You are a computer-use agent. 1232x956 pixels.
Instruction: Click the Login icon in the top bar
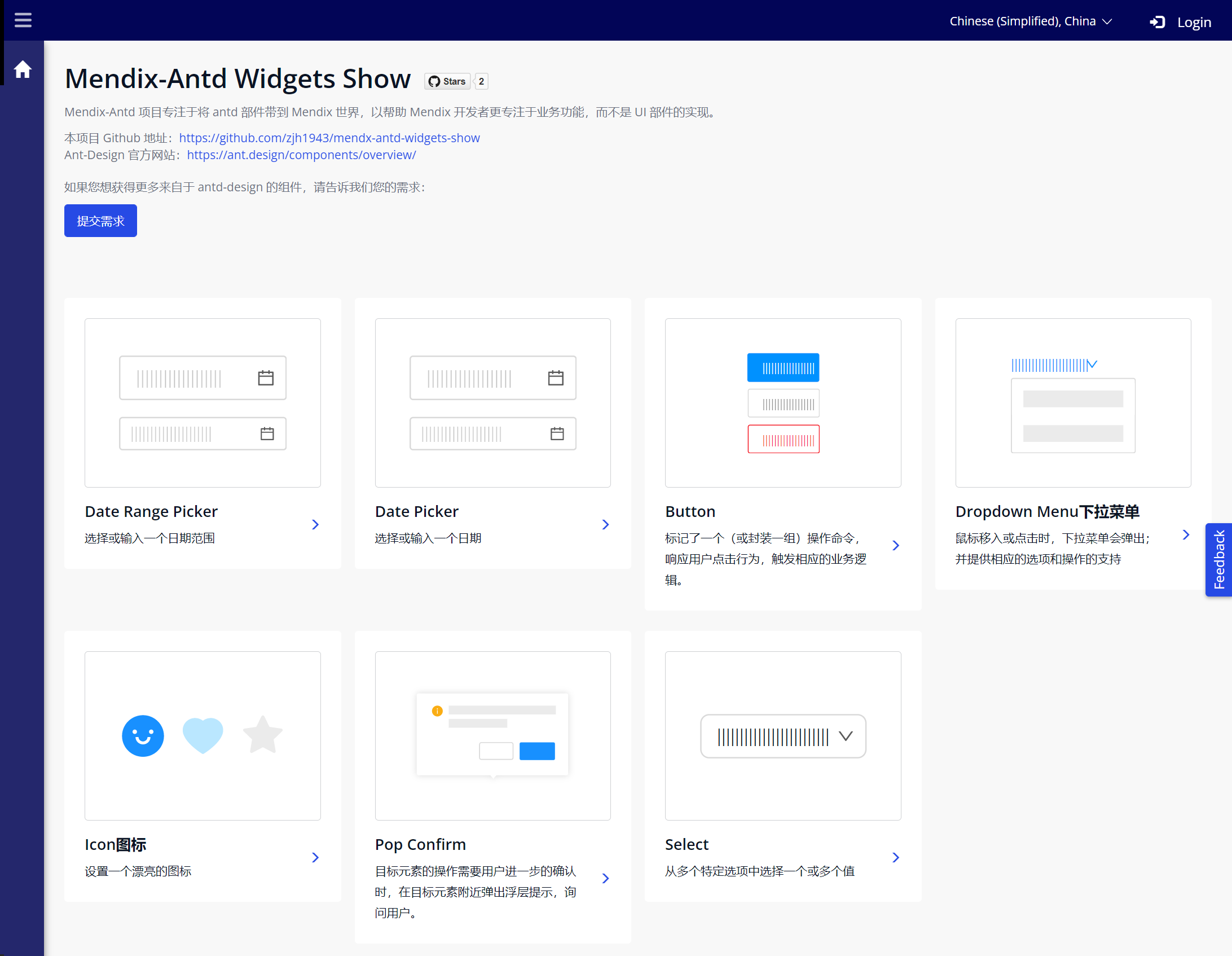pyautogui.click(x=1159, y=21)
